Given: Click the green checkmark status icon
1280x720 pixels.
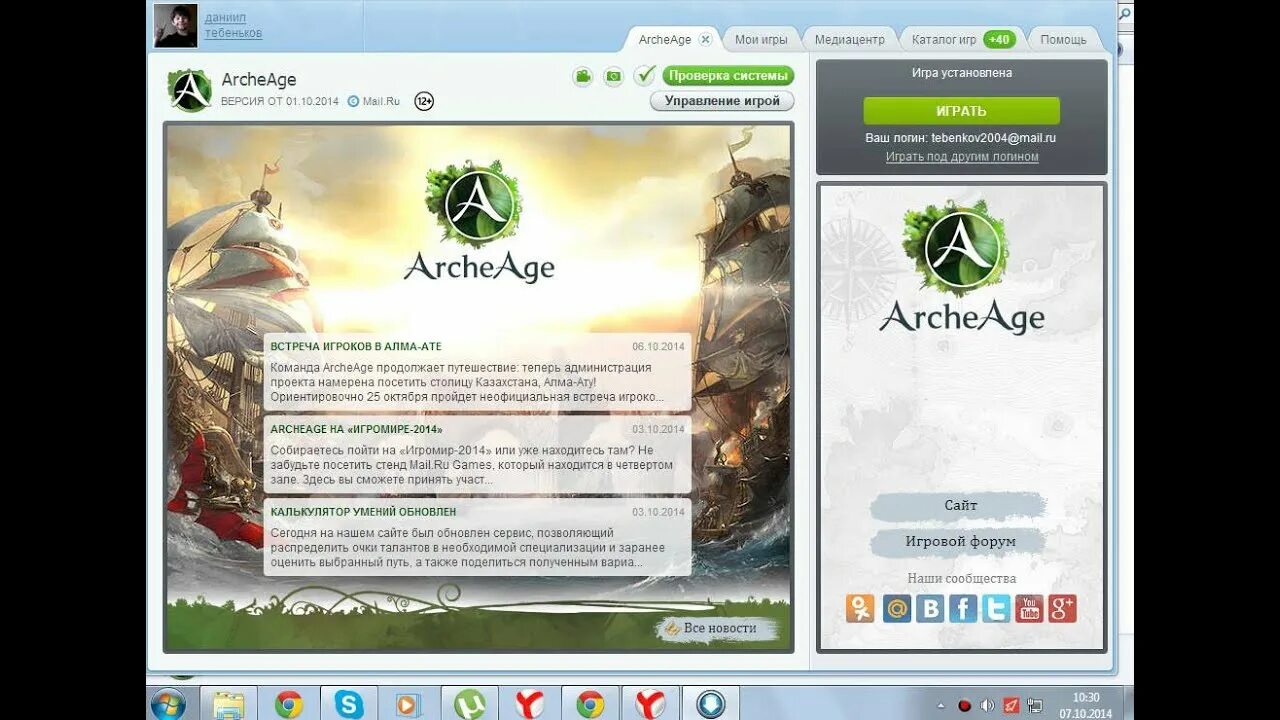Looking at the screenshot, I should pyautogui.click(x=645, y=76).
